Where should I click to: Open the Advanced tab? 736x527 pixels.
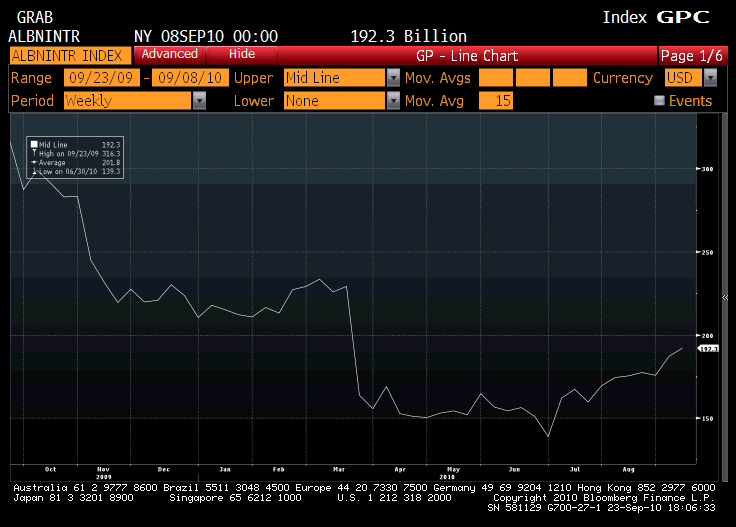(169, 54)
